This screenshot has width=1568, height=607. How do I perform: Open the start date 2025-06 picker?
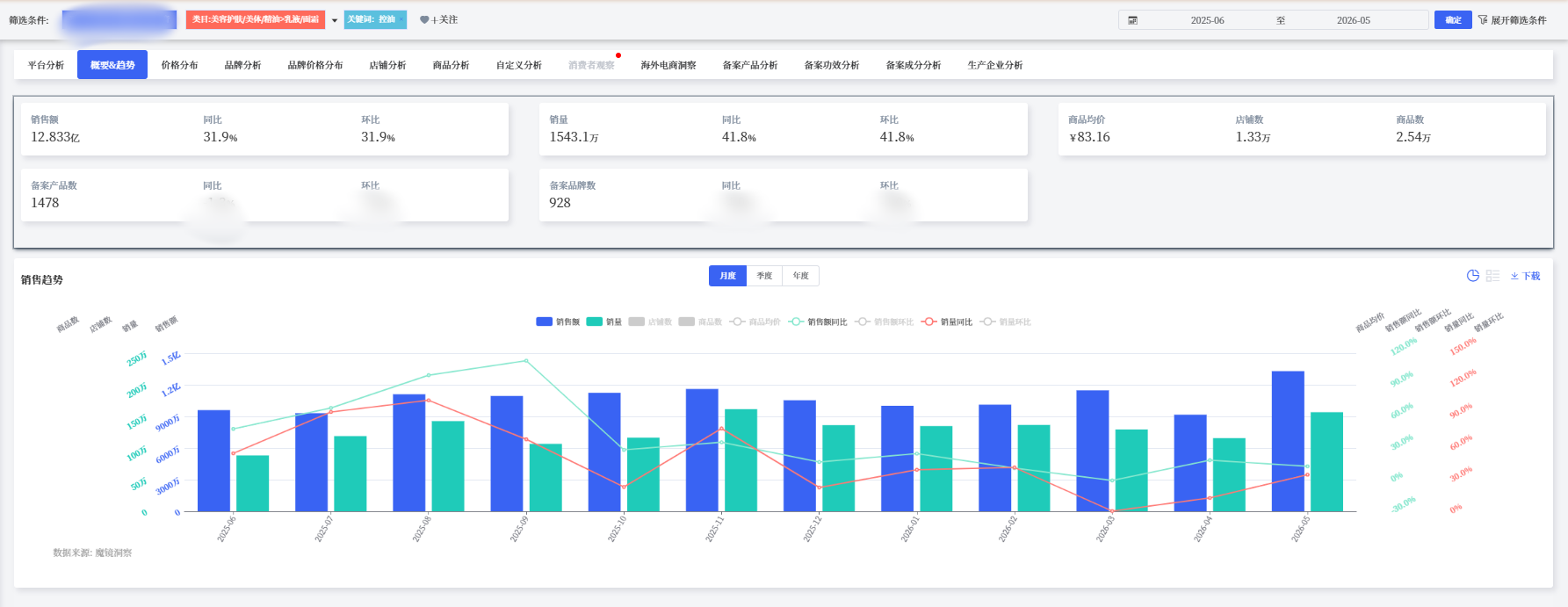click(1207, 20)
